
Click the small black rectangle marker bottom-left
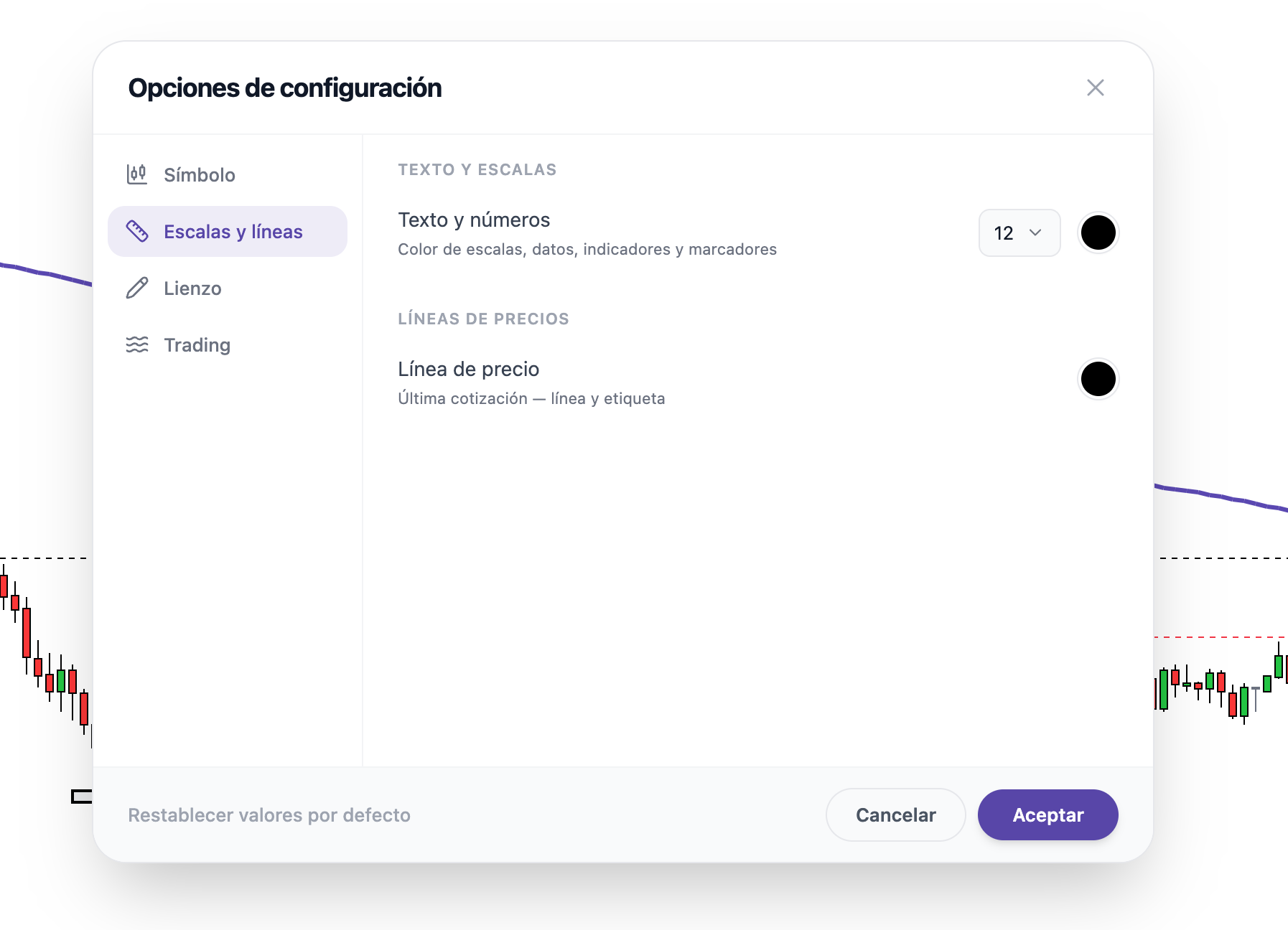(82, 797)
